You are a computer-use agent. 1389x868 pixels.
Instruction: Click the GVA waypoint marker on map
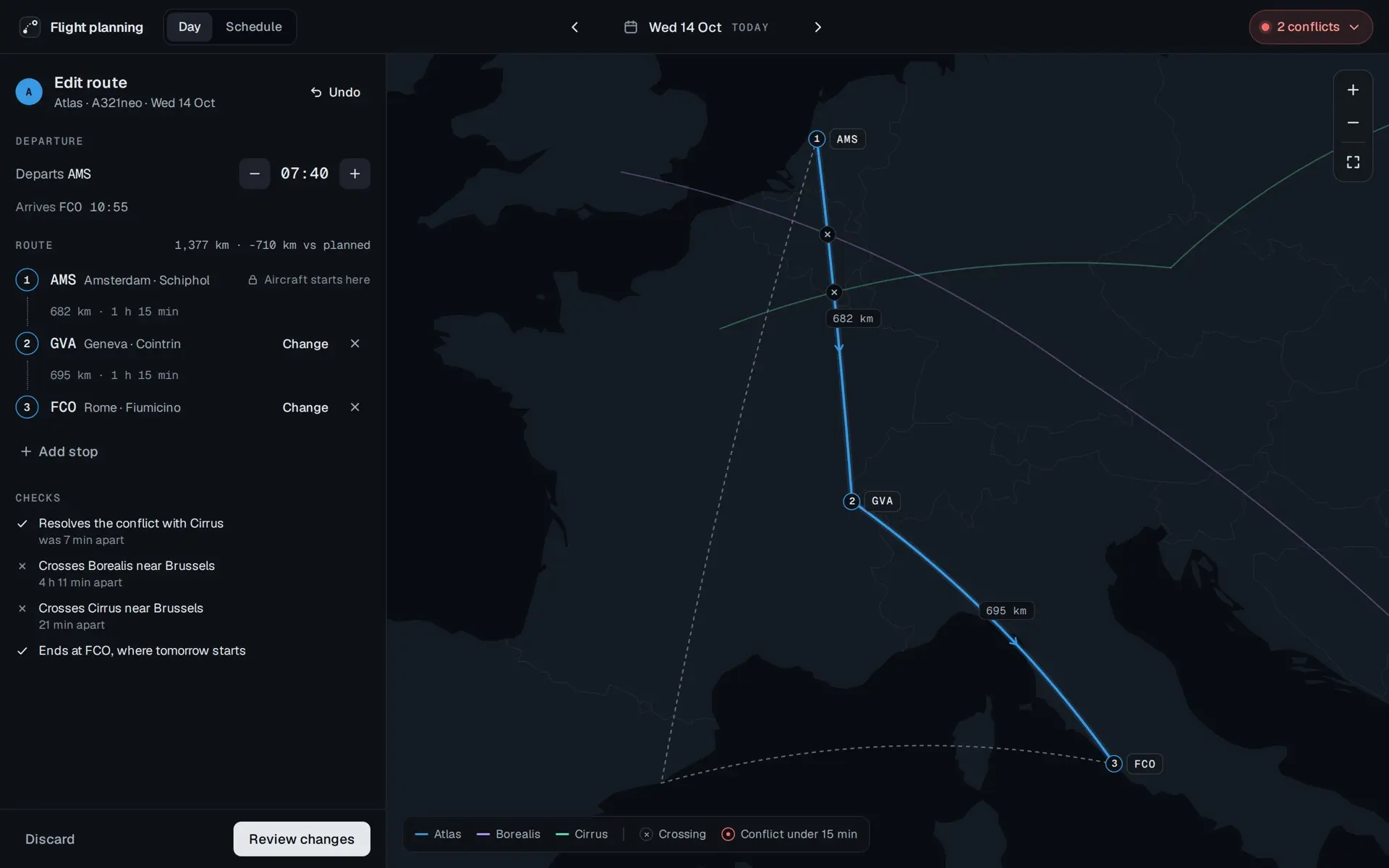[852, 501]
